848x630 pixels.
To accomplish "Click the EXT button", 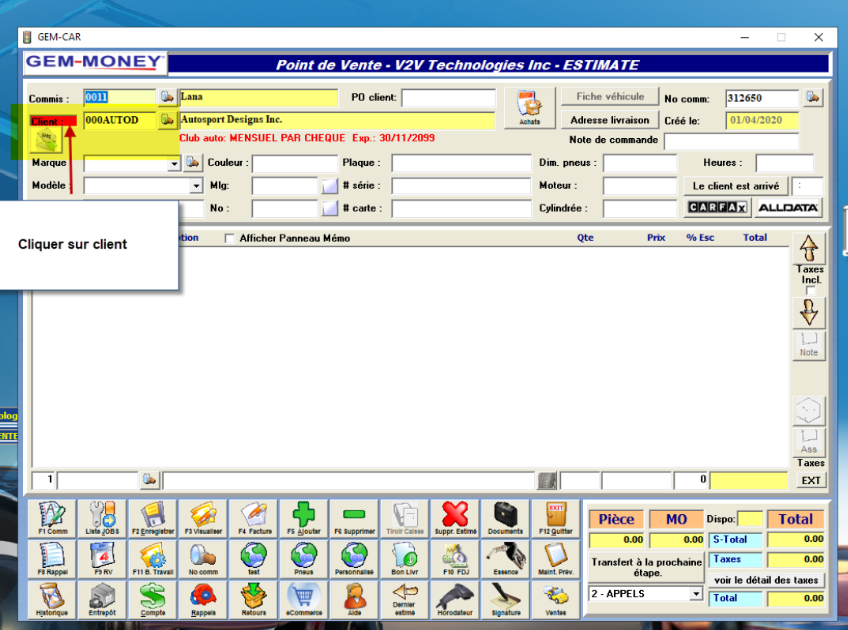I will (x=811, y=480).
